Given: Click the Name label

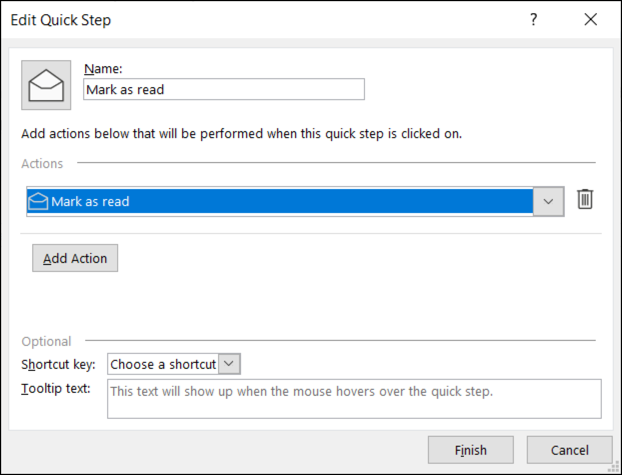Looking at the screenshot, I should pyautogui.click(x=103, y=68).
